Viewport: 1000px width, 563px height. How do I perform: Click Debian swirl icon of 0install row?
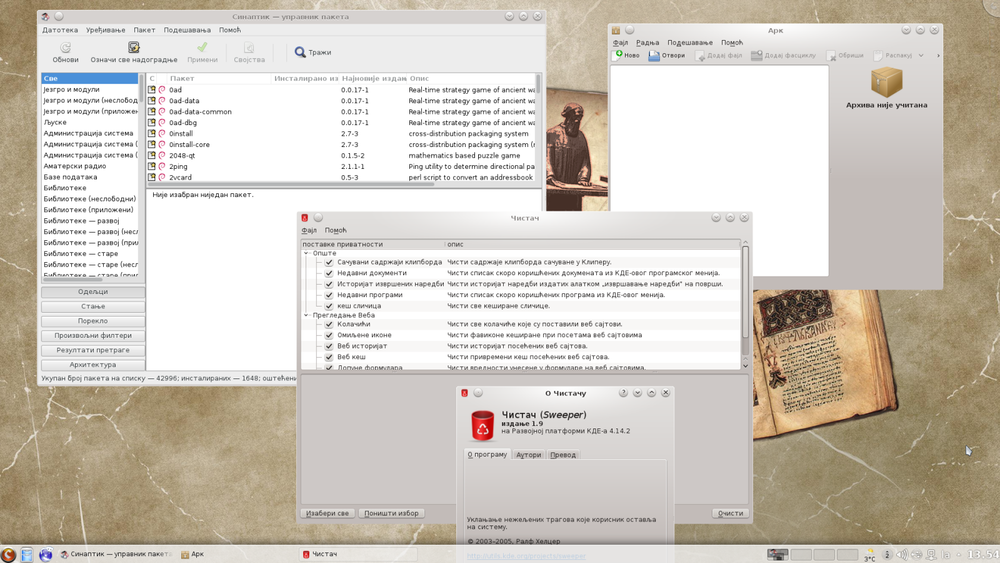point(162,134)
